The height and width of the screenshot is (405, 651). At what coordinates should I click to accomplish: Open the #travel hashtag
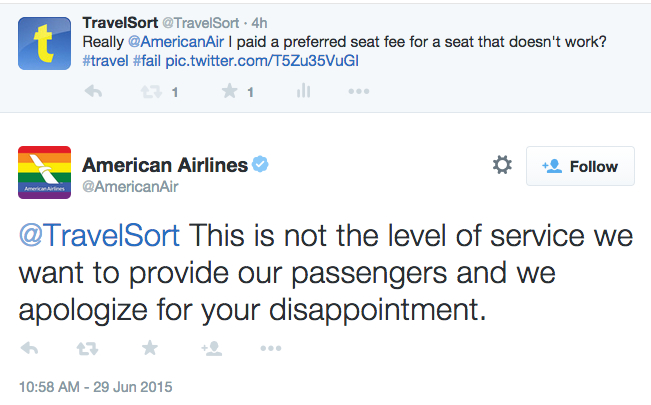click(105, 61)
